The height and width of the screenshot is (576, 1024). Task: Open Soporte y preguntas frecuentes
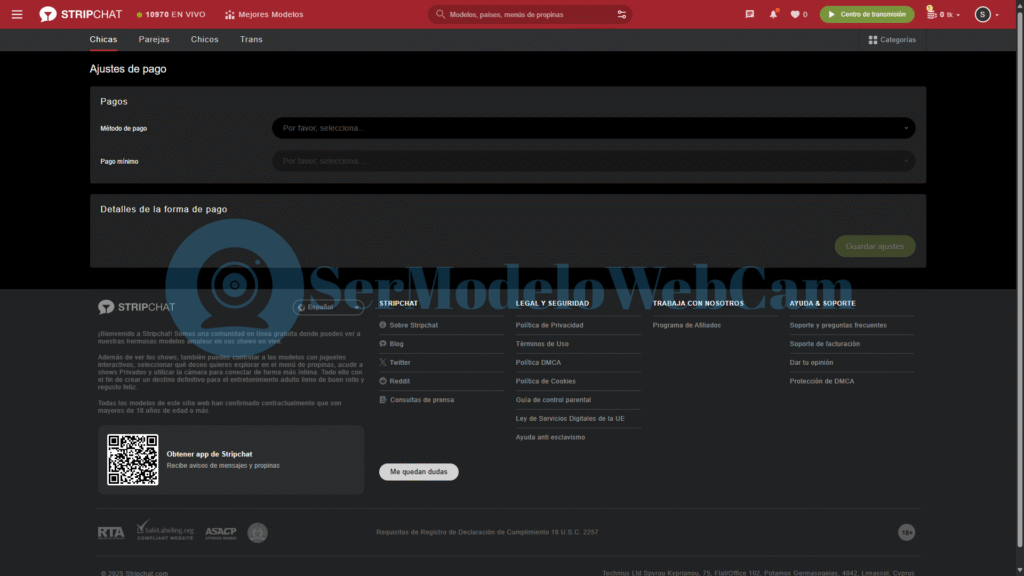[x=838, y=325]
